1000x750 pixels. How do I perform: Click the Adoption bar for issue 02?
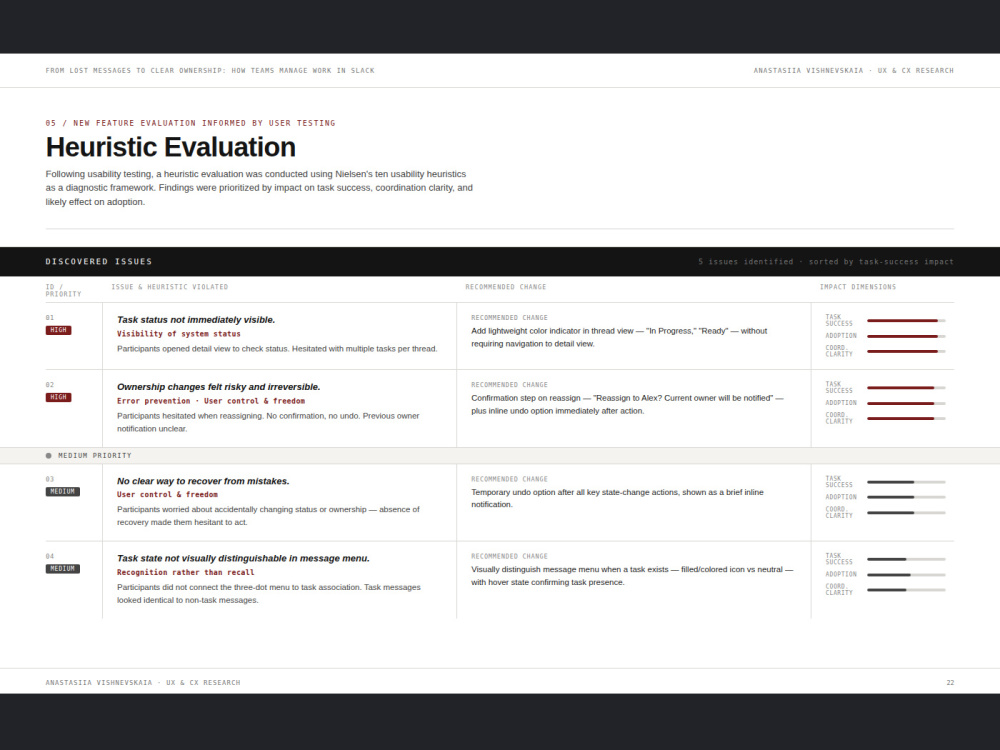pos(906,403)
